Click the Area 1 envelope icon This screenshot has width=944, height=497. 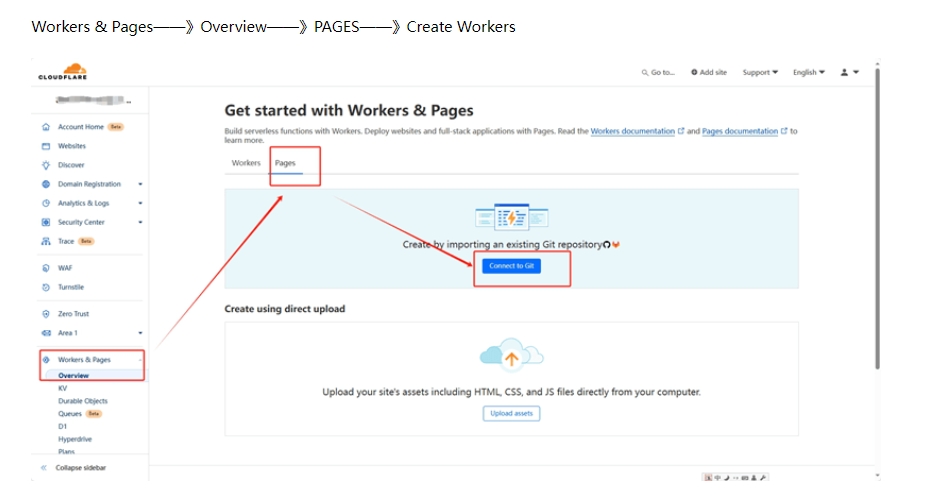[x=46, y=333]
